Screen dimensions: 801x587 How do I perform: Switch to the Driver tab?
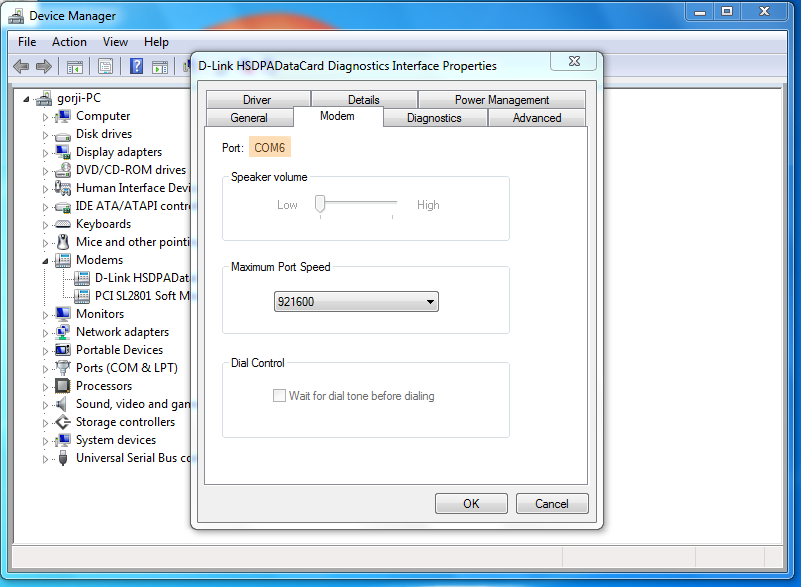coord(258,99)
